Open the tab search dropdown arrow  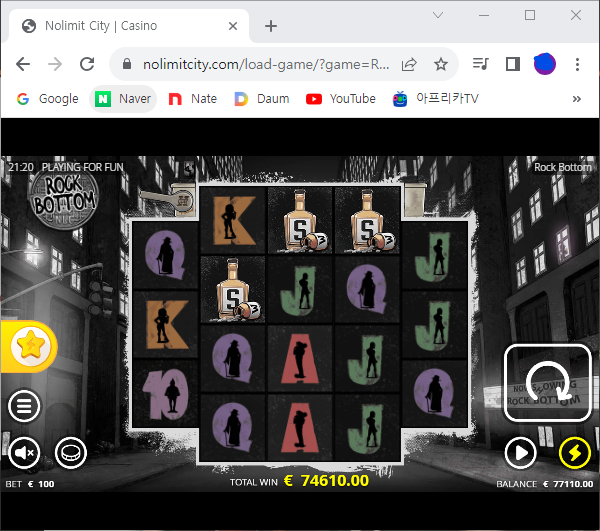tap(438, 15)
